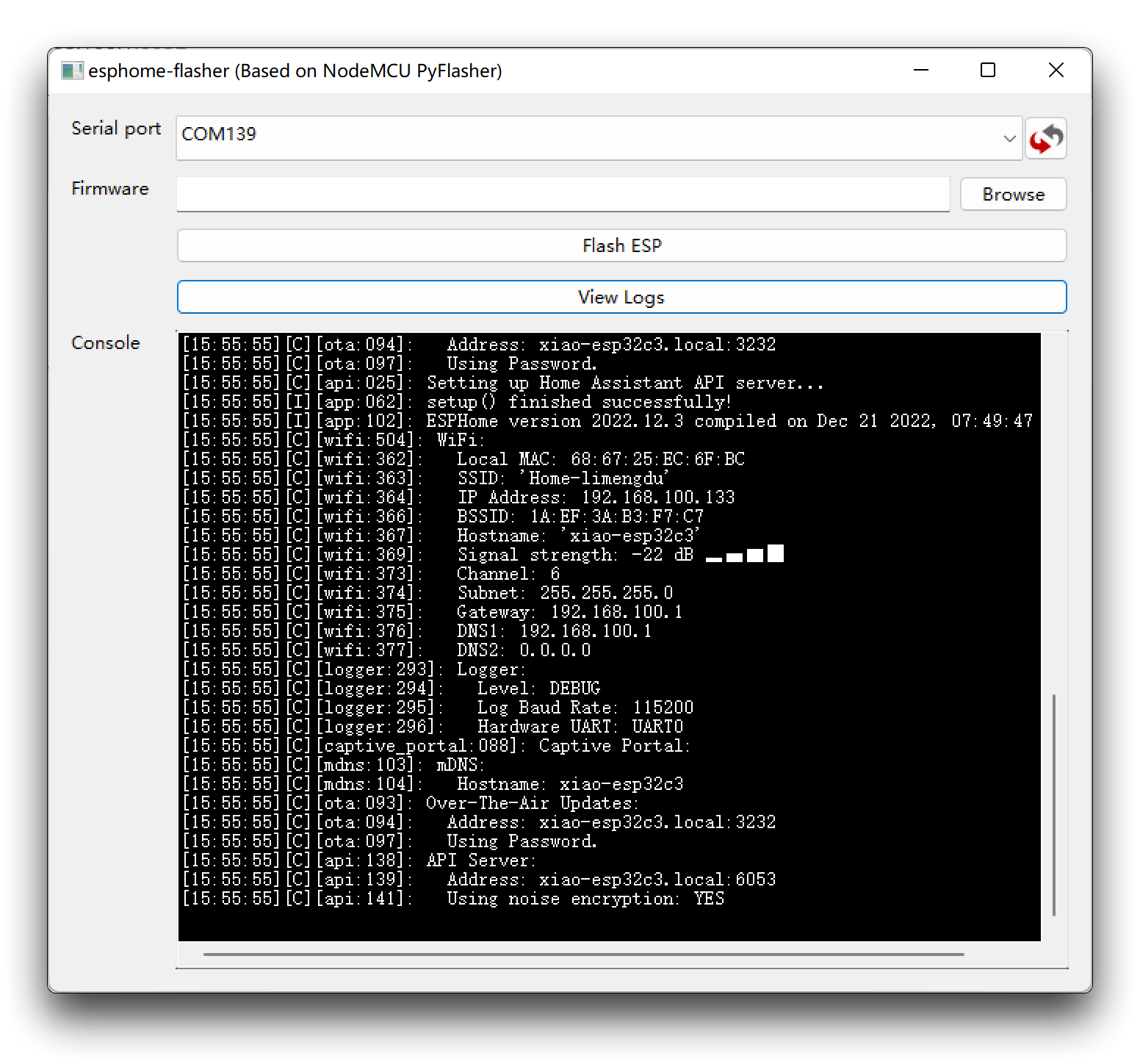Close the esphome-flasher window
This screenshot has width=1140, height=1064.
tap(1056, 71)
